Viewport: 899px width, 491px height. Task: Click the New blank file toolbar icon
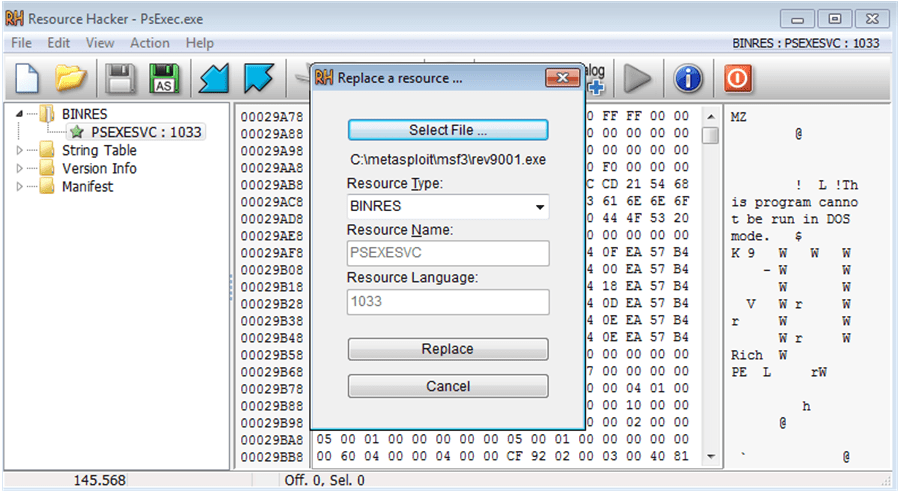(x=27, y=79)
